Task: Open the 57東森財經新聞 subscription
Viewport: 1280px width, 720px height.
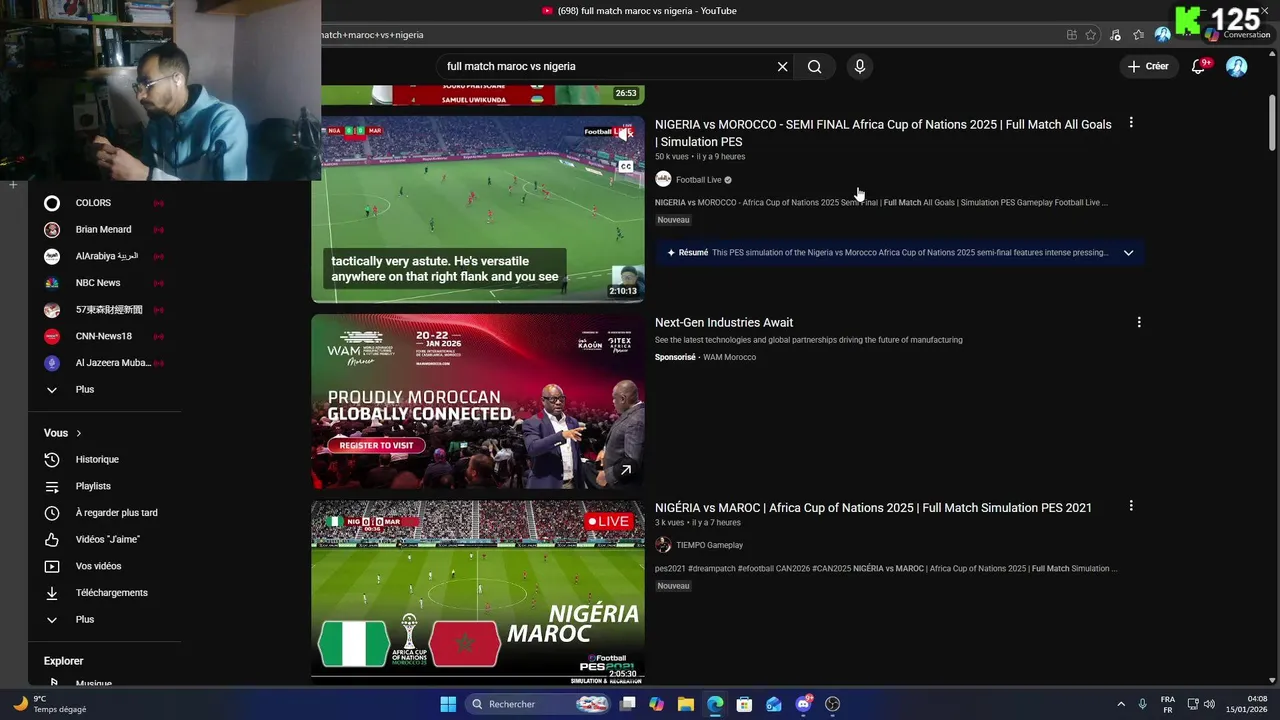Action: (104, 310)
